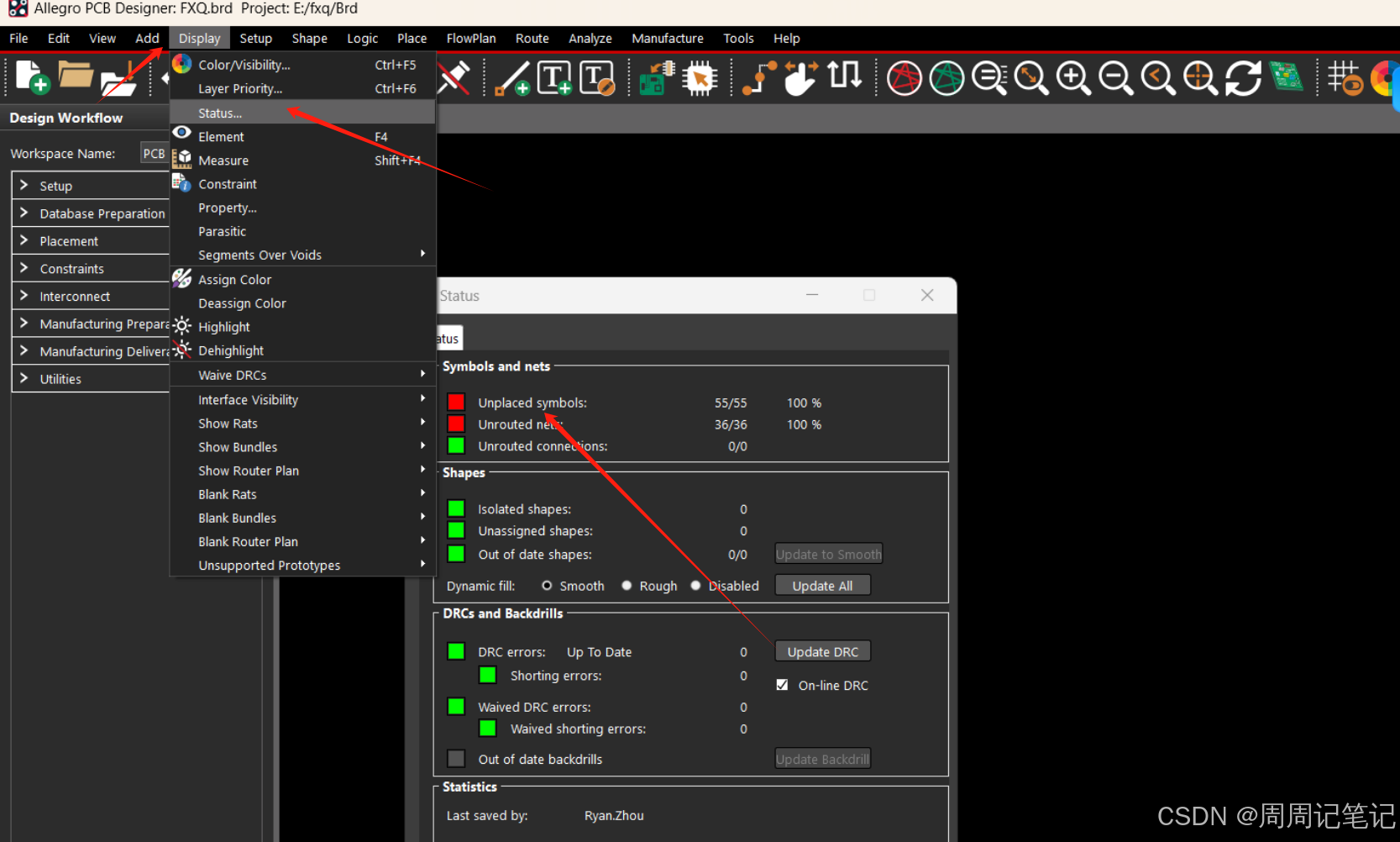The height and width of the screenshot is (842, 1400).
Task: Click the New file toolbar icon
Action: point(32,77)
